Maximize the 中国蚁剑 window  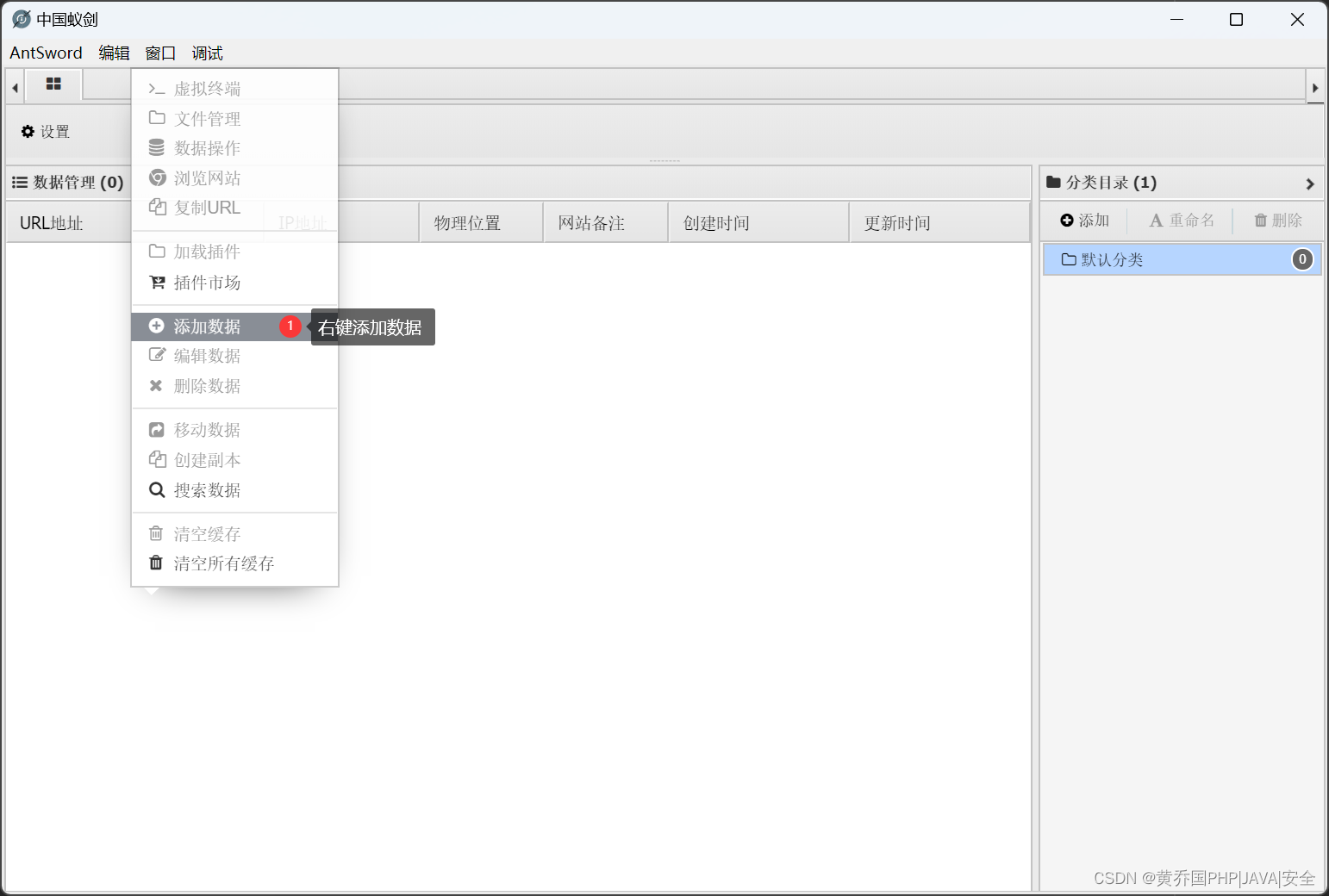pos(1236,19)
